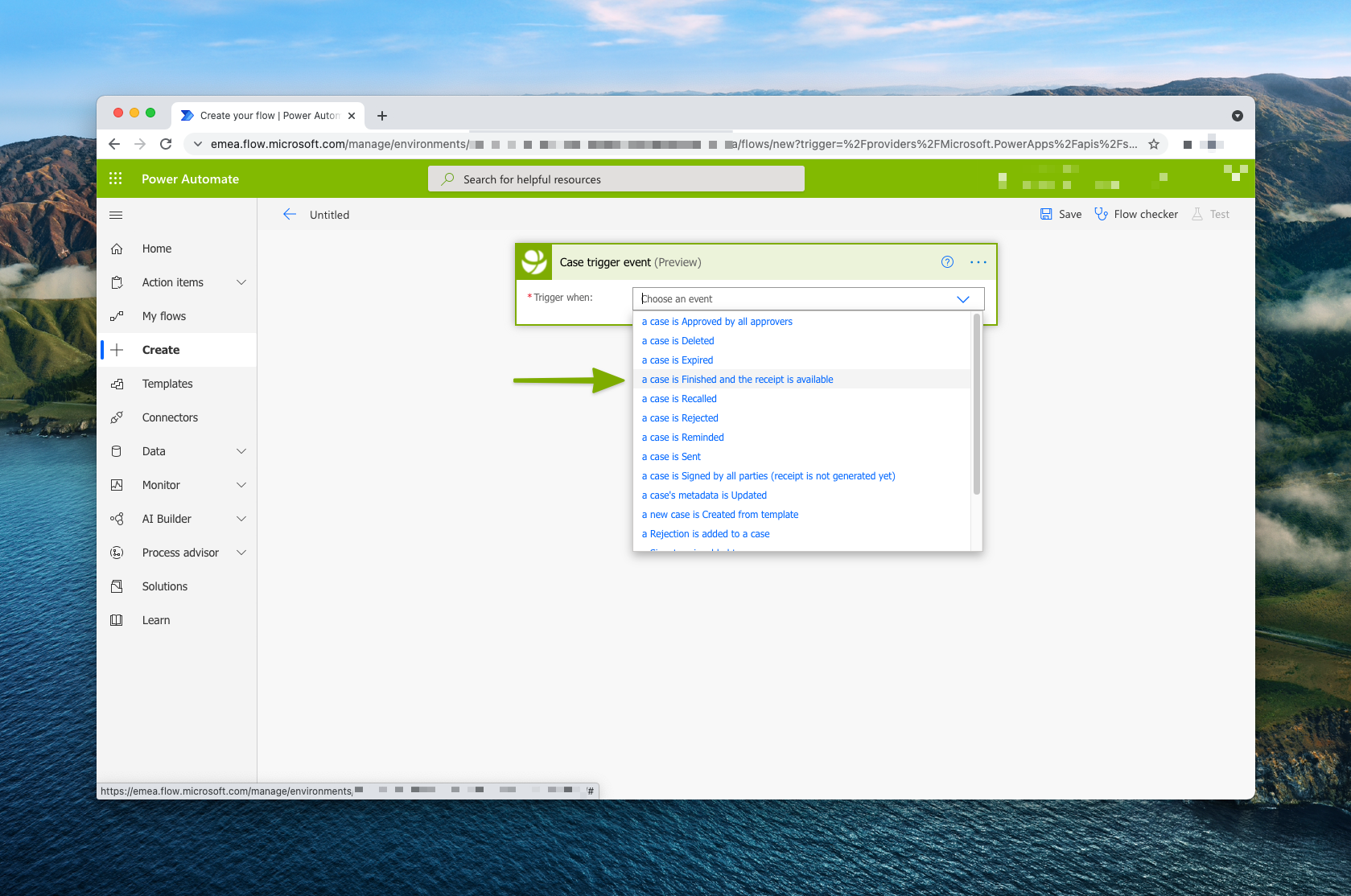1351x896 pixels.
Task: Click the My flows icon
Action: [117, 316]
